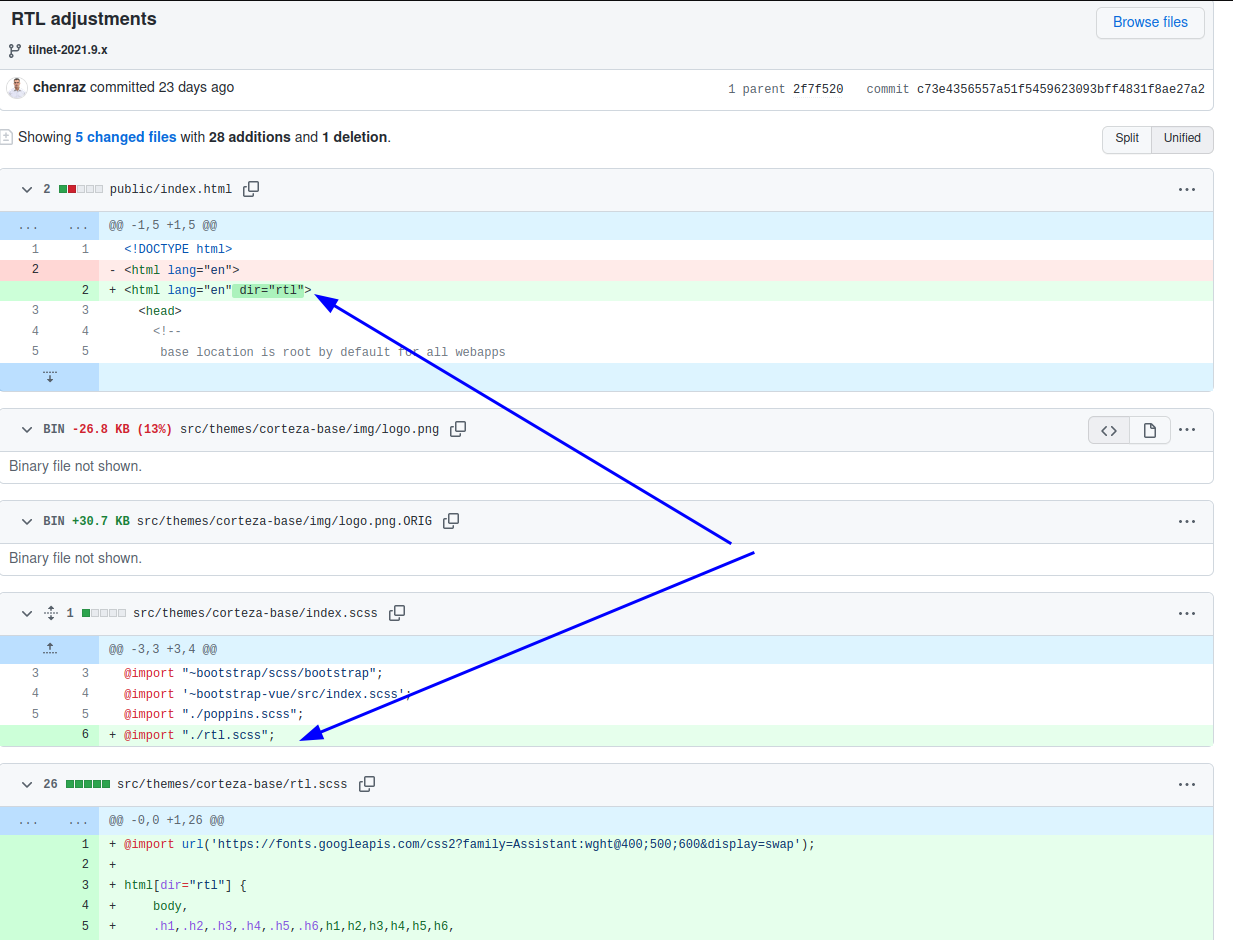
Task: Expand up lines in index.scss diff
Action: point(50,649)
